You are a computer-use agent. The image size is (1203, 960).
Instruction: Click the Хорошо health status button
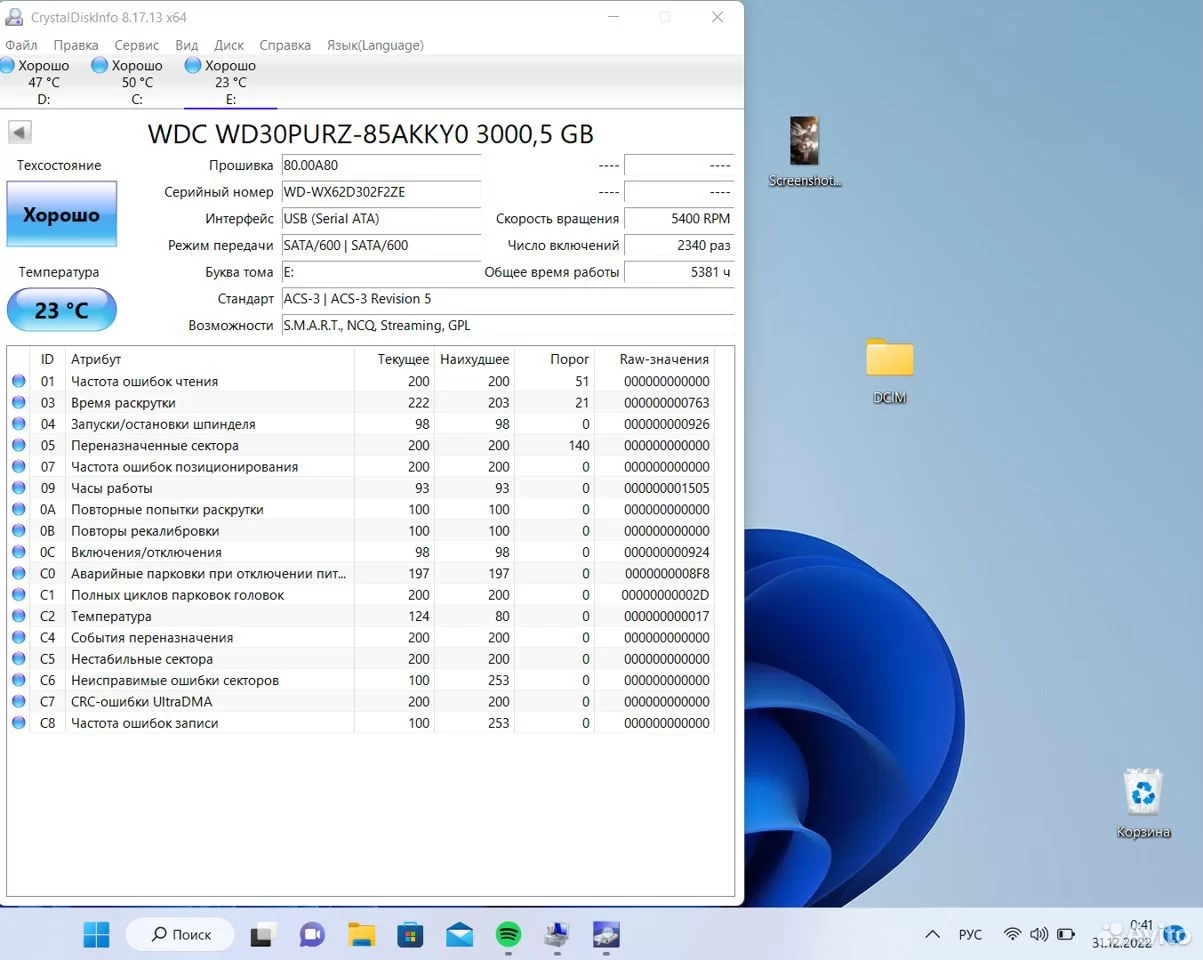(62, 214)
